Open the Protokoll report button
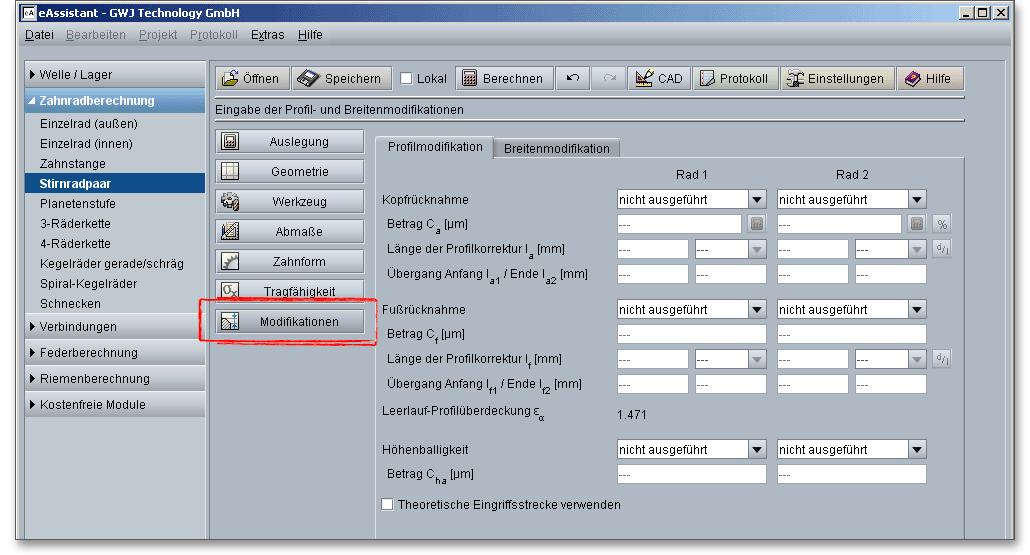 pos(735,79)
